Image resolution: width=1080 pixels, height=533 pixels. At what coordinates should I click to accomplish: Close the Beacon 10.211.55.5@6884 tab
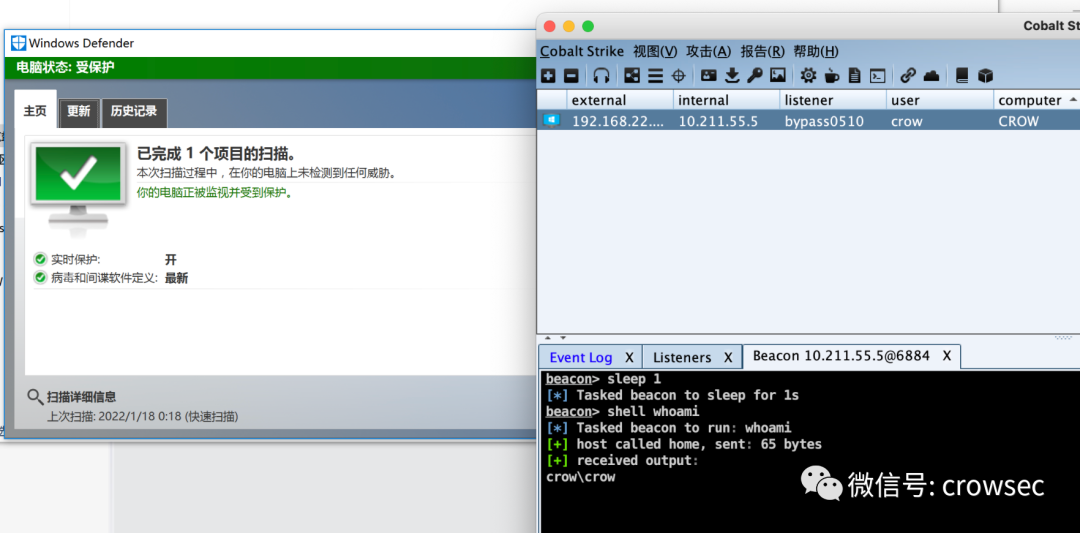click(x=947, y=356)
